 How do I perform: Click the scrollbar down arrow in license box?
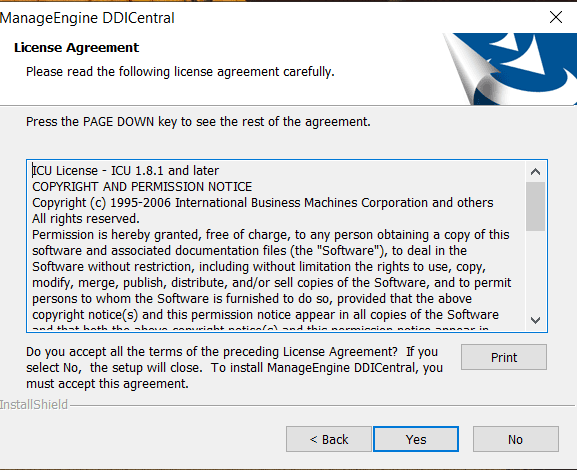(535, 320)
